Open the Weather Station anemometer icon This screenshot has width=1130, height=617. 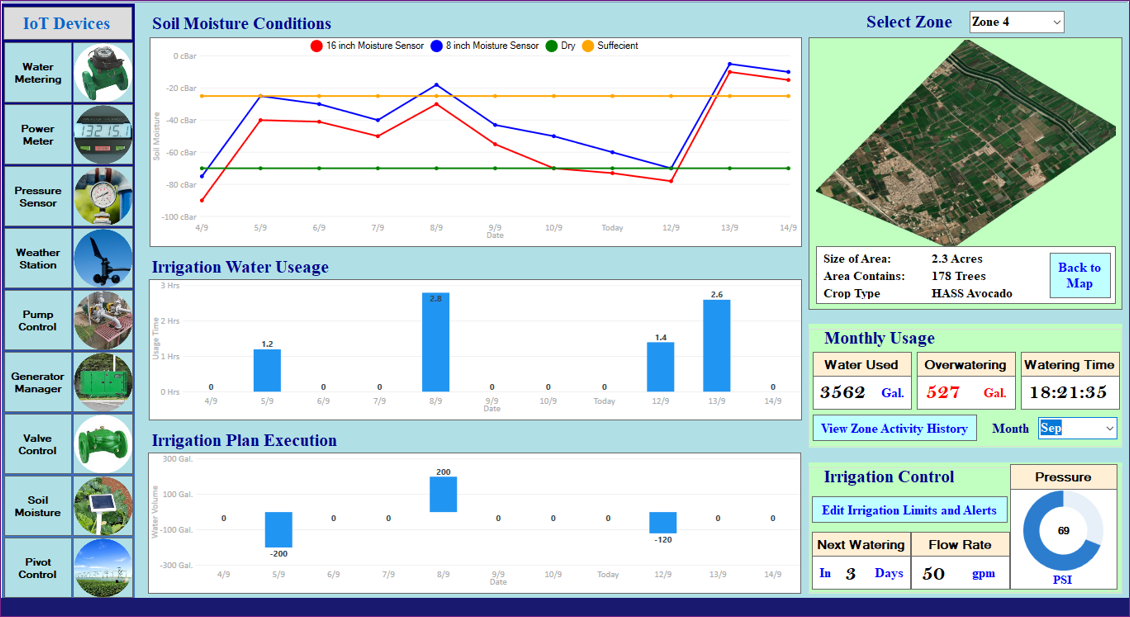[103, 259]
